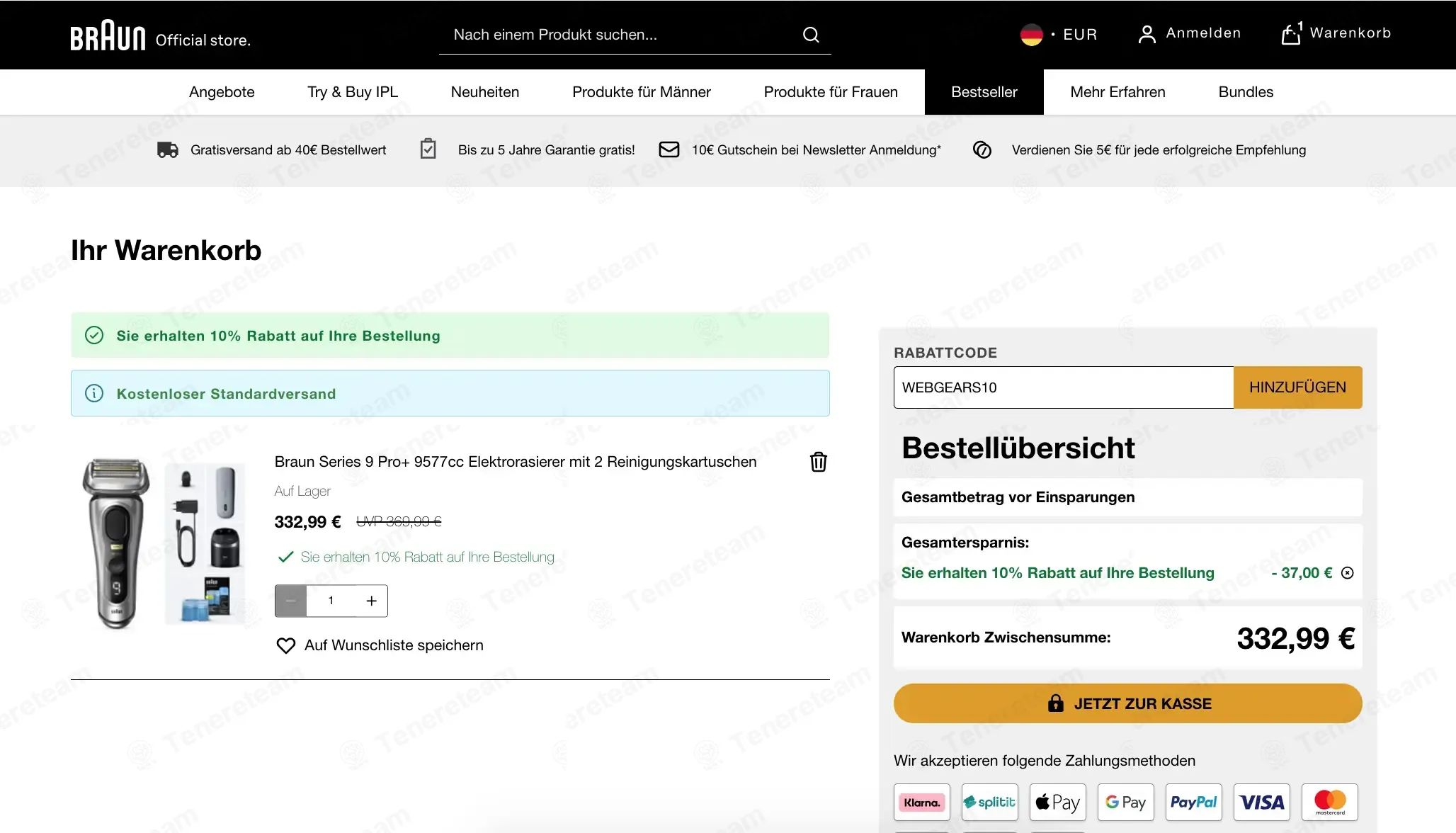
Task: Remove product with the trash icon
Action: tap(818, 462)
